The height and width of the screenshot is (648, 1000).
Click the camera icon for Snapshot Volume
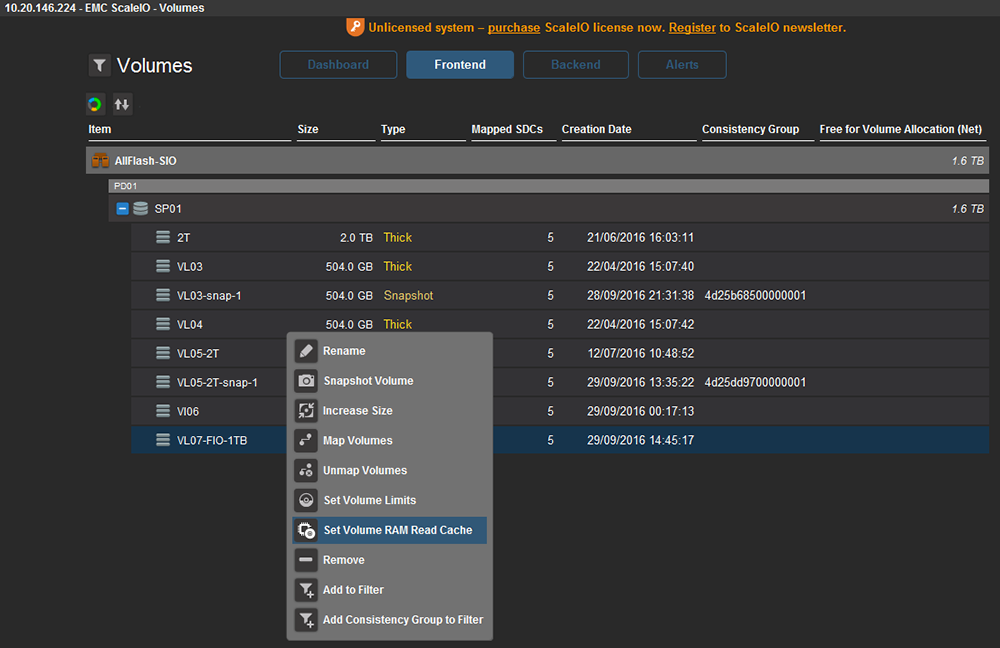coord(306,381)
